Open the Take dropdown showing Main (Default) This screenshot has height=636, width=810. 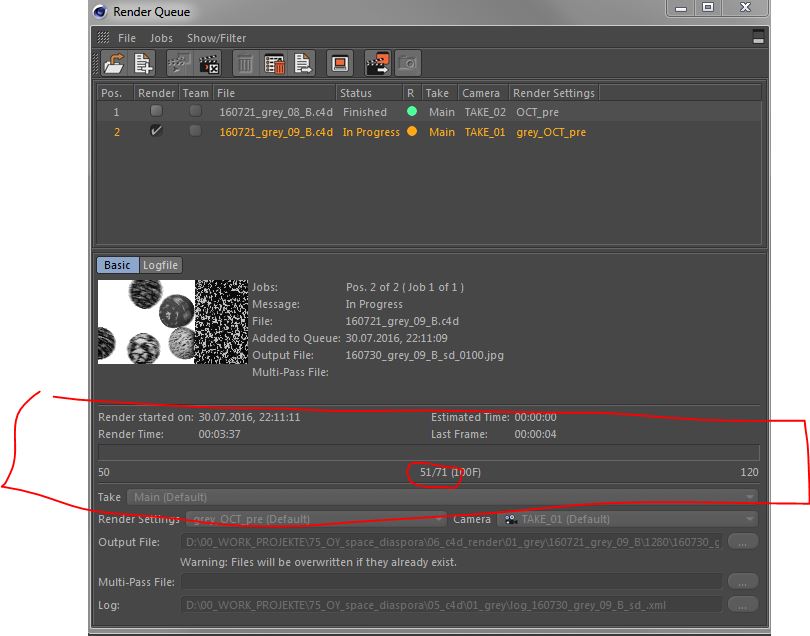(442, 497)
